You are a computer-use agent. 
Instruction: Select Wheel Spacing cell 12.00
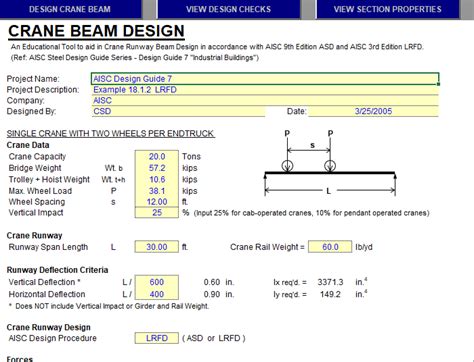click(x=157, y=202)
